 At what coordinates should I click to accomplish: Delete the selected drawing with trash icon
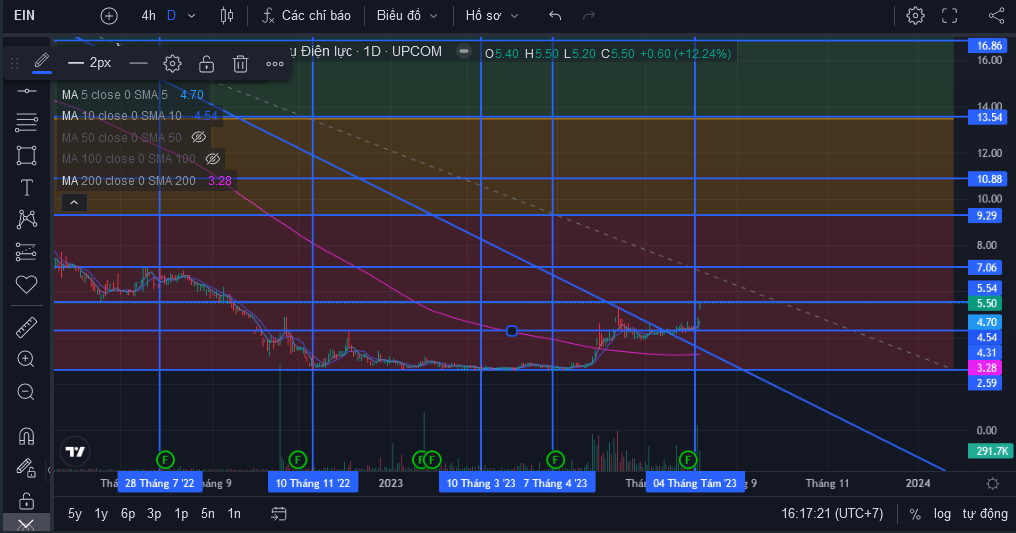click(x=240, y=63)
